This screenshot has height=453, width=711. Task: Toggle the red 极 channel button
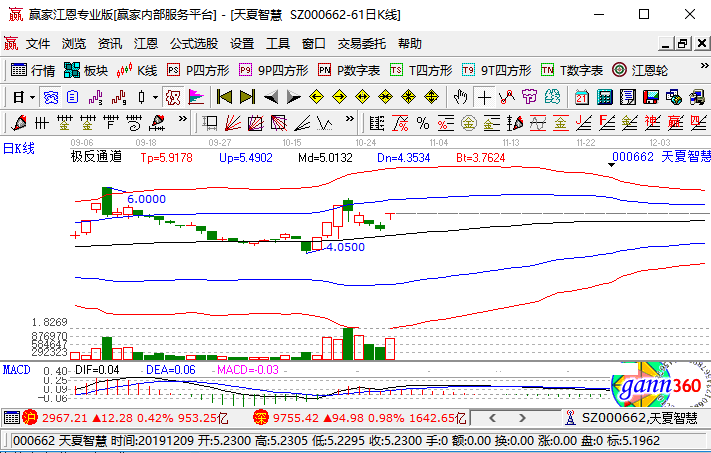(173, 97)
